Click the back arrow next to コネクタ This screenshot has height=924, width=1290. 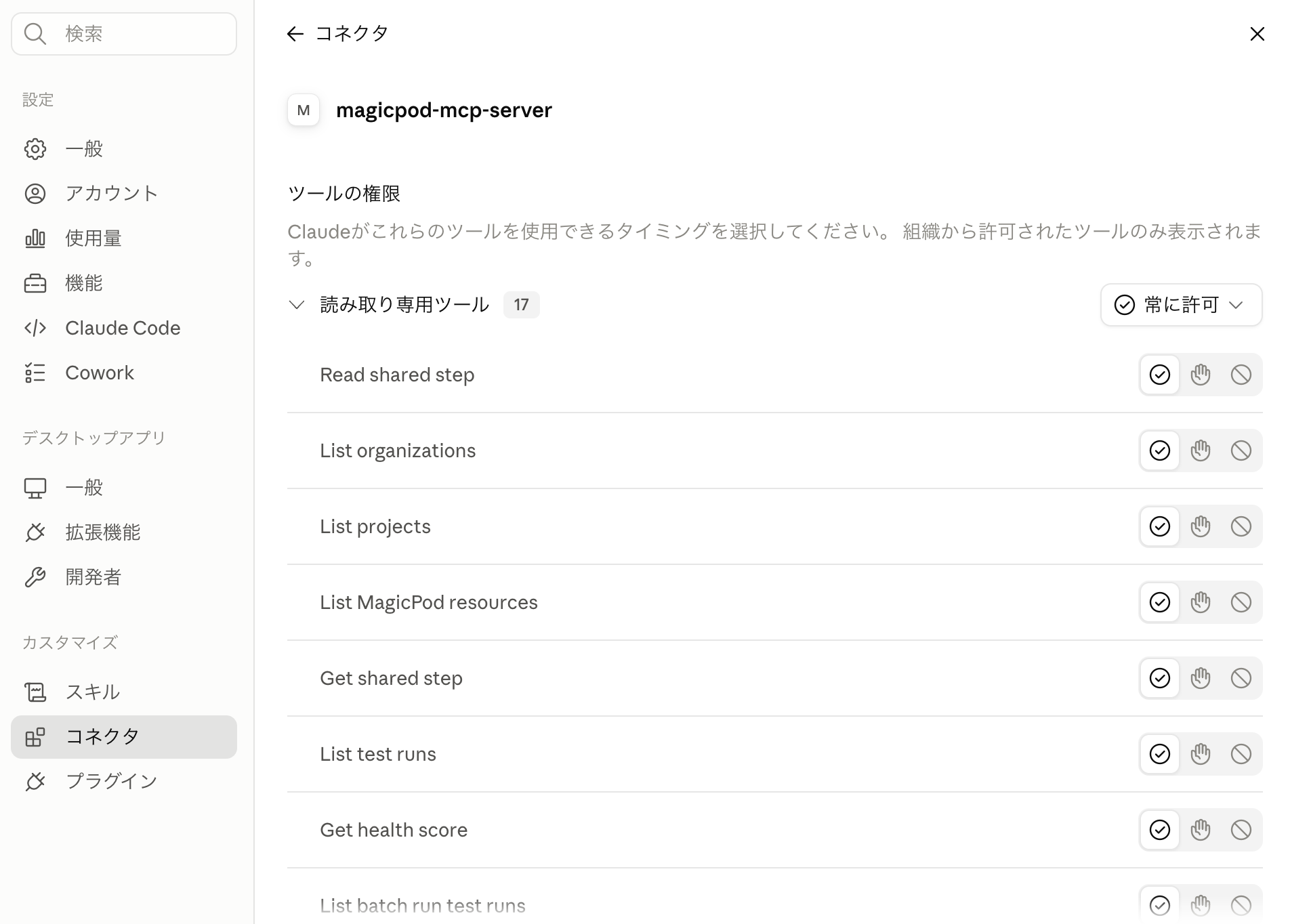tap(295, 34)
